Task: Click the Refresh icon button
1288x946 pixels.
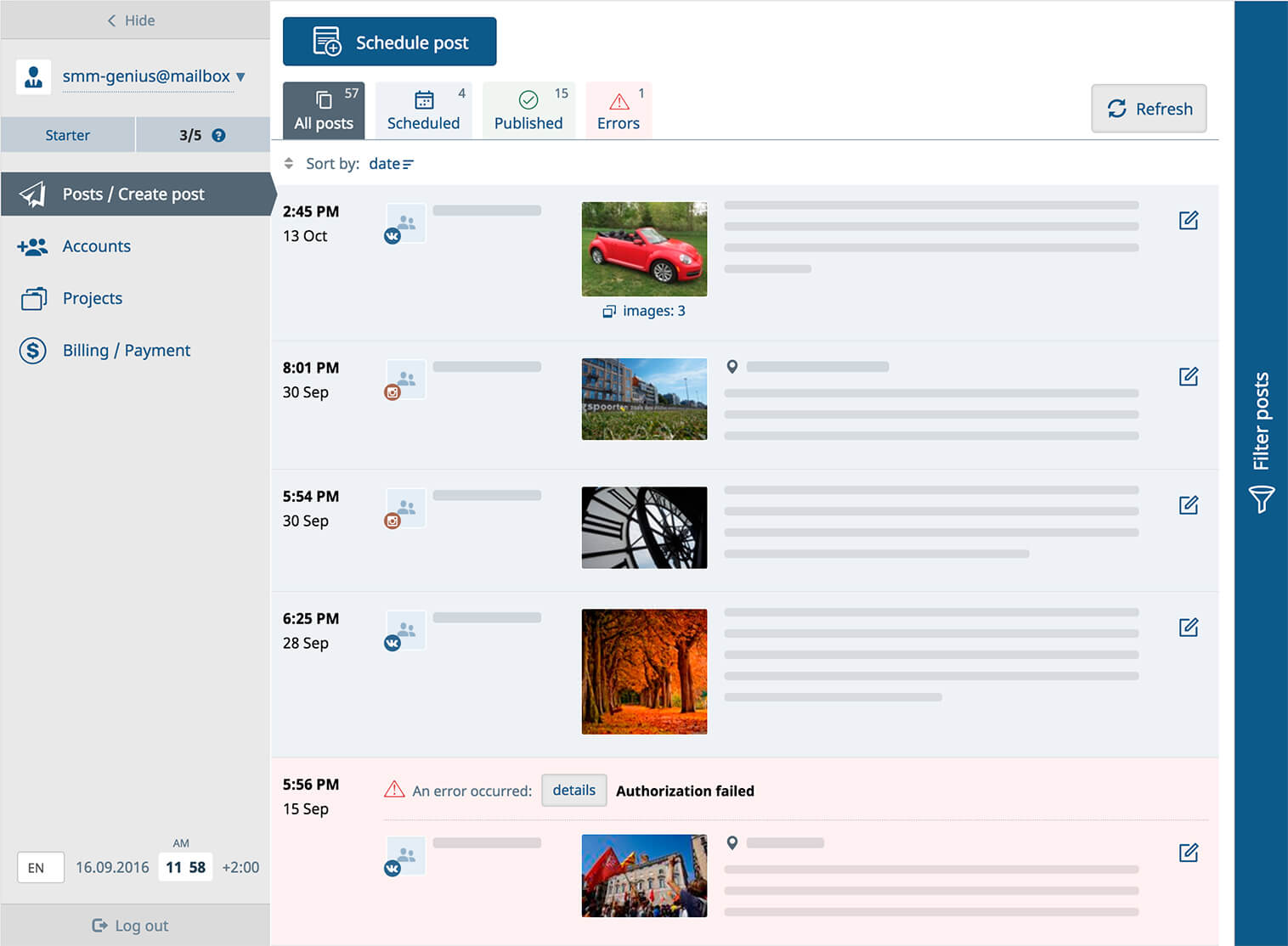Action: coord(1119,109)
